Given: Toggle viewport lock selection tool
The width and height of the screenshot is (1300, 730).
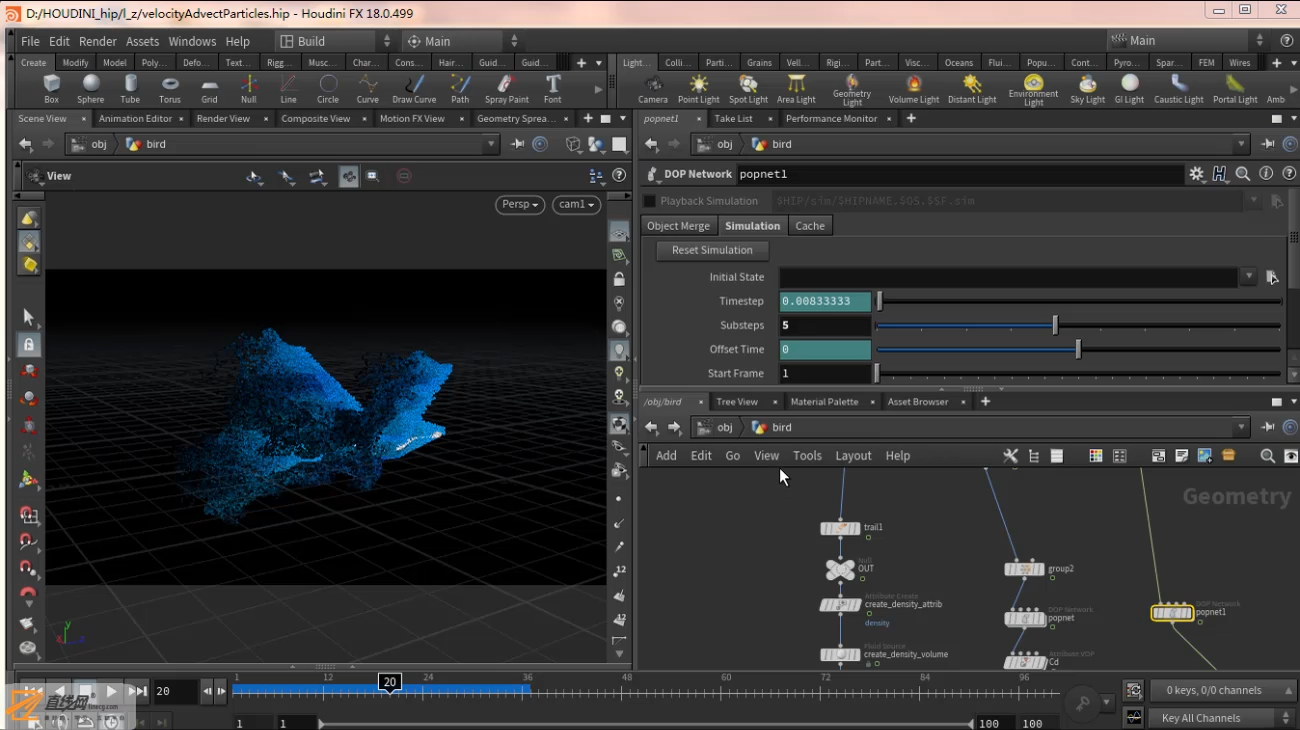Looking at the screenshot, I should click(x=28, y=344).
